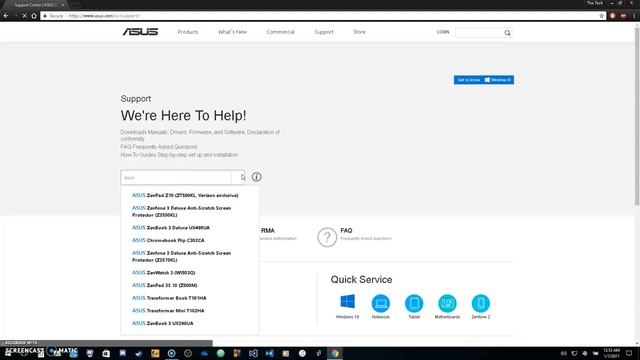Open the RMA link

pos(268,231)
